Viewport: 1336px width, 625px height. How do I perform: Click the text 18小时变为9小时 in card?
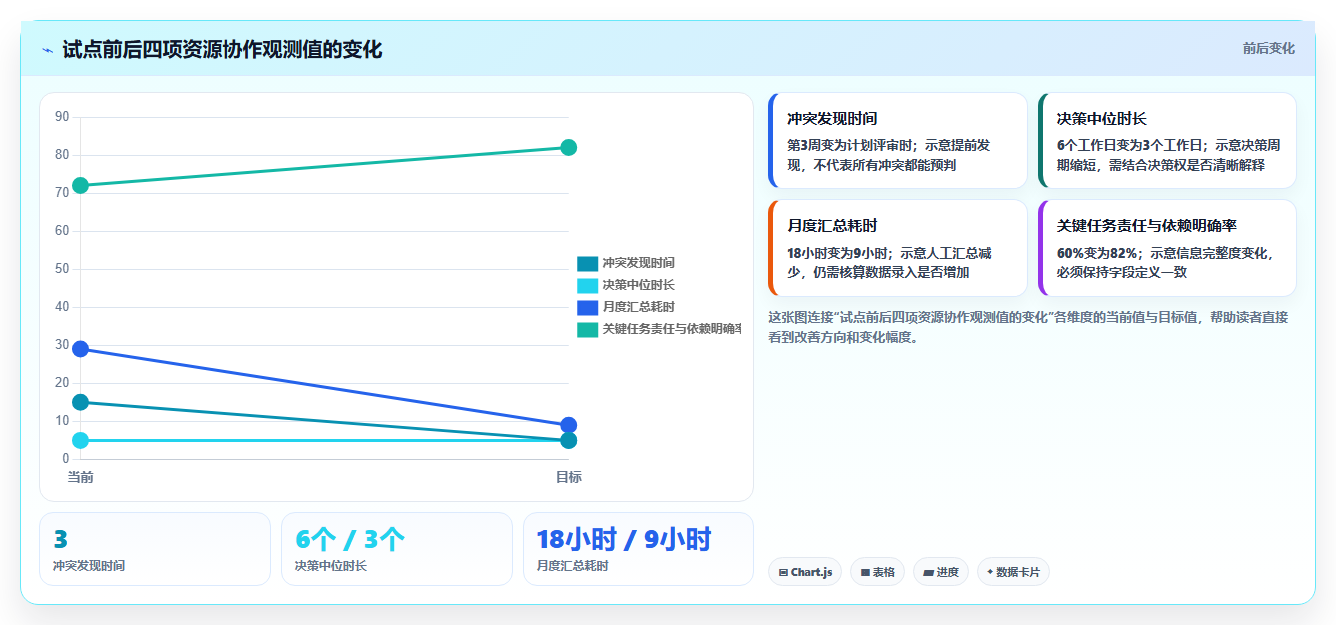[x=838, y=253]
